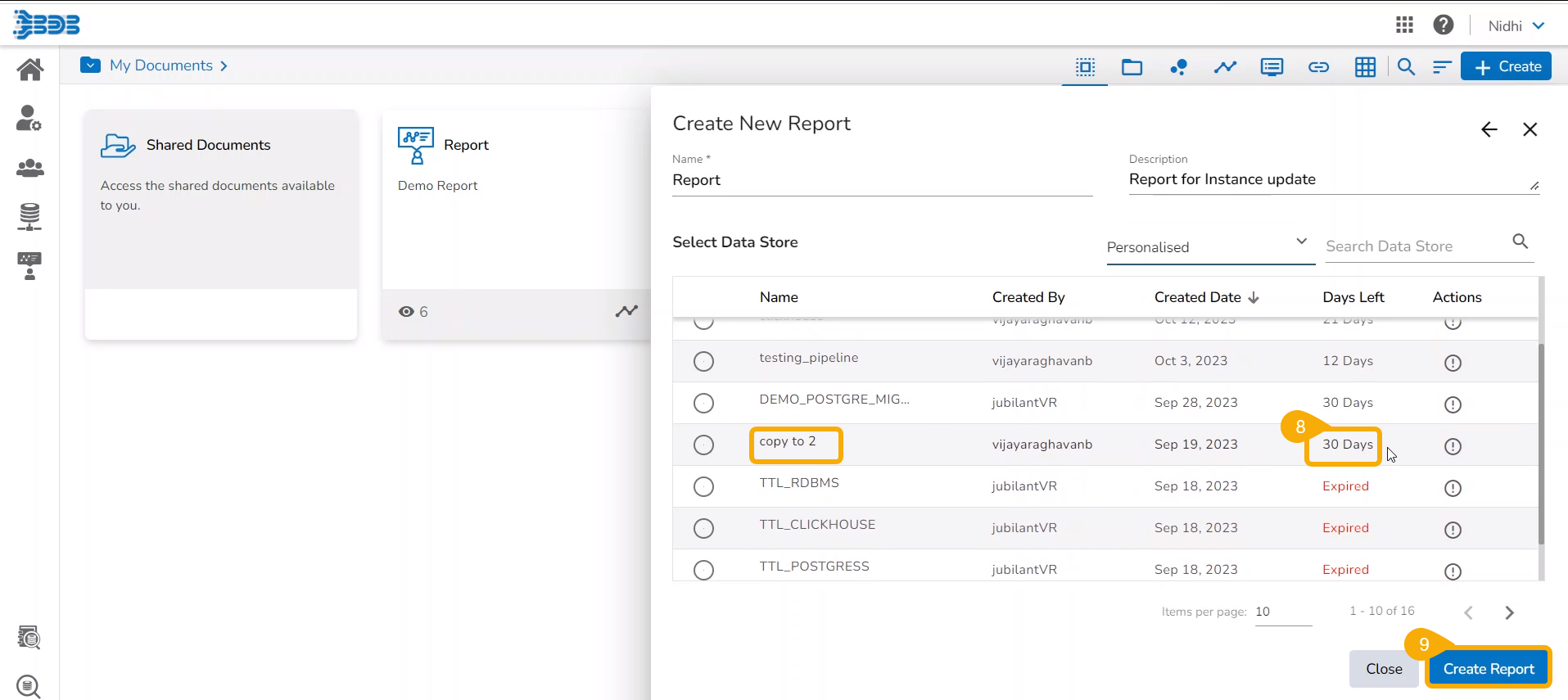The image size is (1568, 700).
Task: Open the help question mark icon
Action: click(1443, 25)
